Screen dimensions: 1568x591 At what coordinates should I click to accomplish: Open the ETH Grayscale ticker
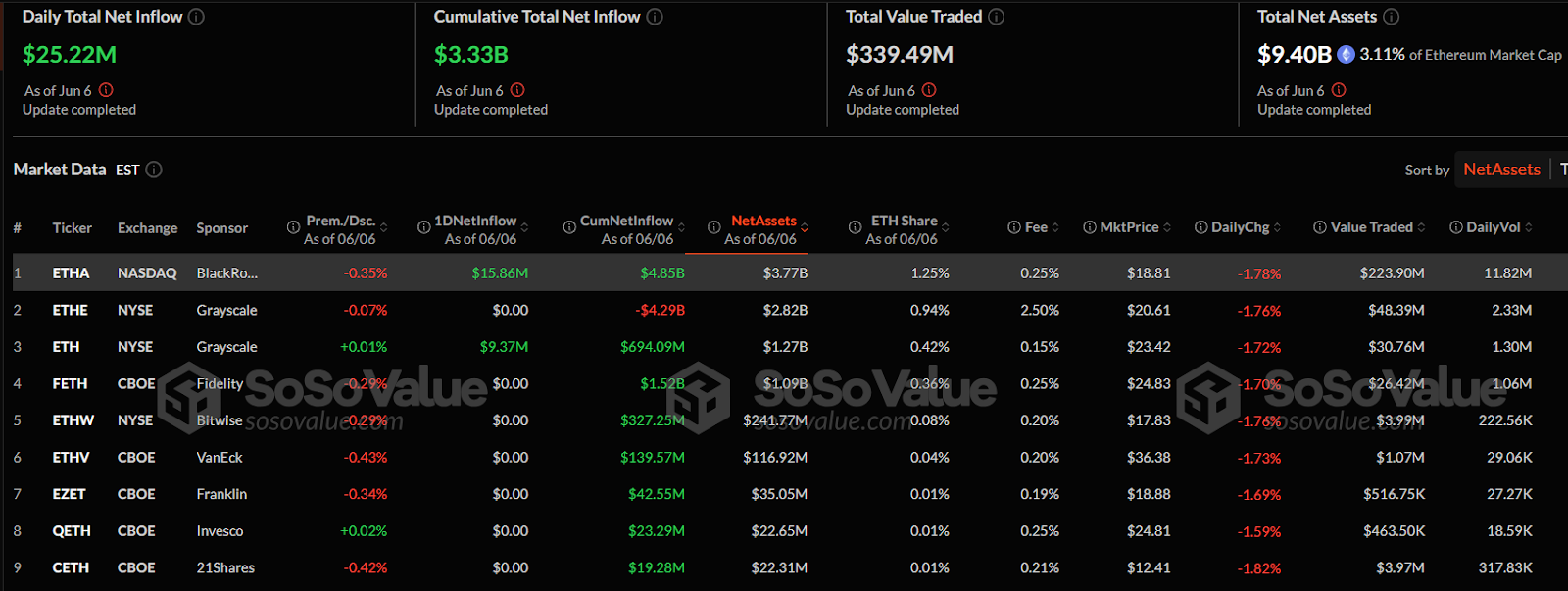coord(66,347)
